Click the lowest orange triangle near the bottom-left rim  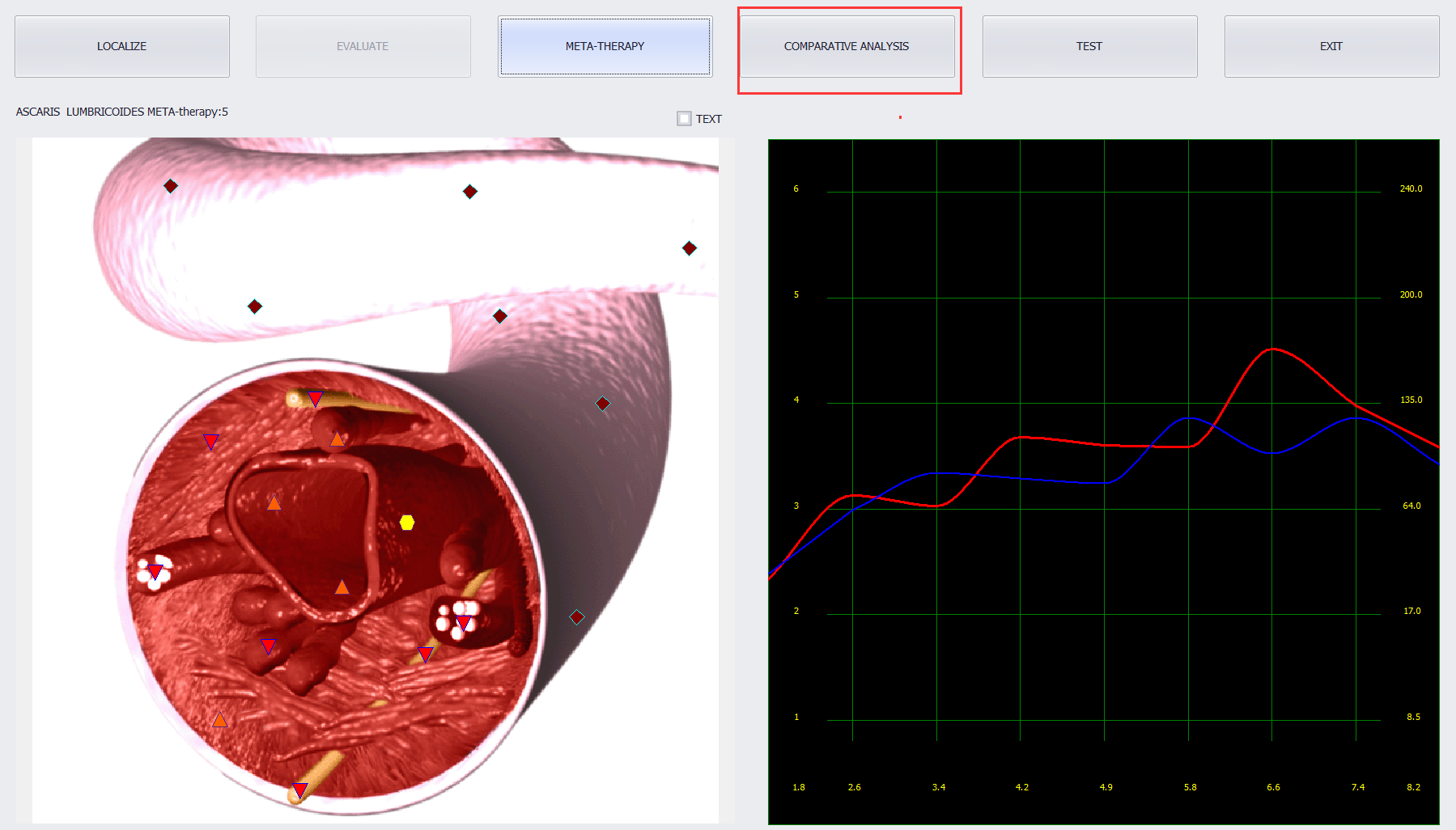point(220,720)
